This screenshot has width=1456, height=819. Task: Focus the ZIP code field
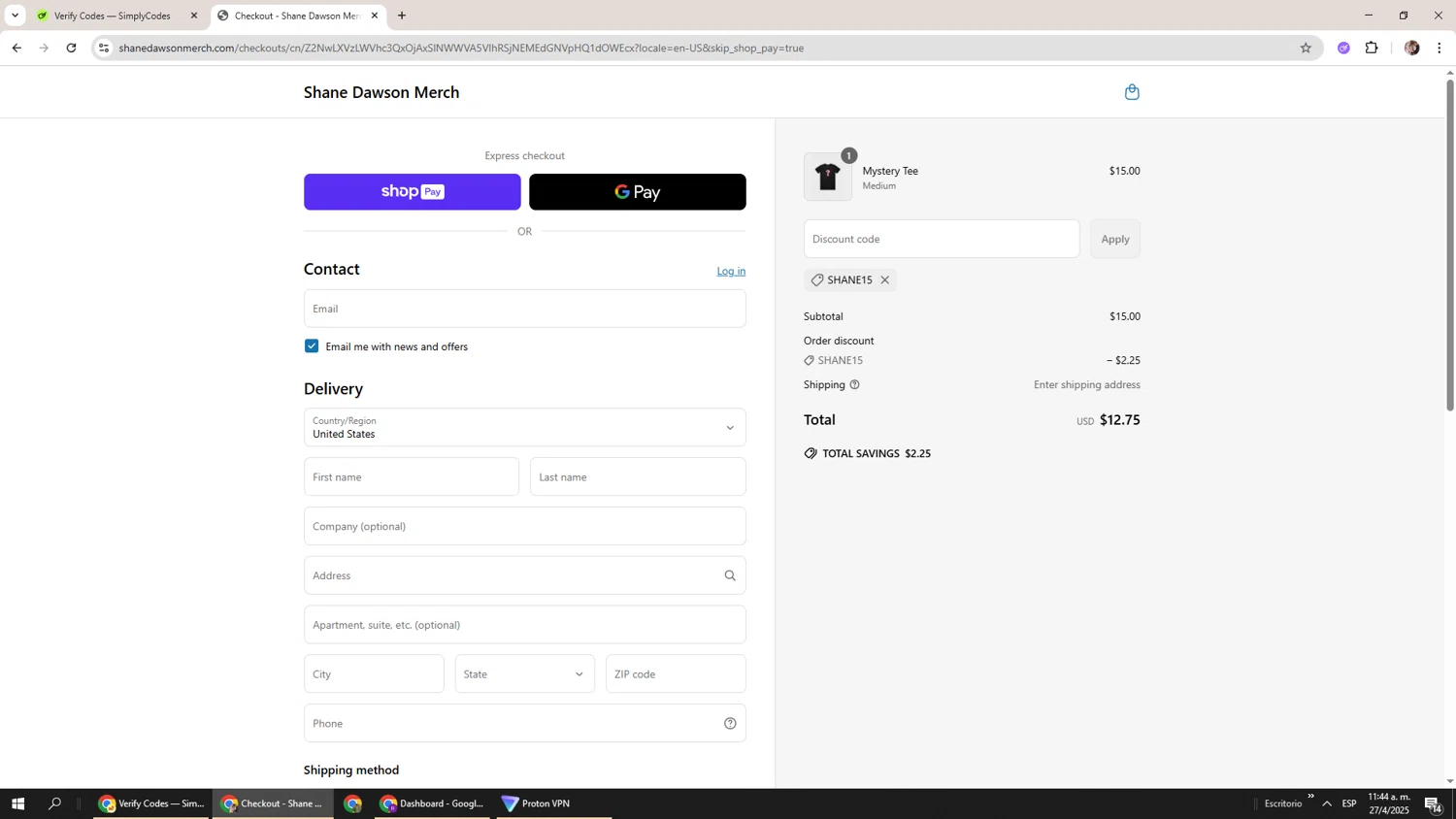[x=676, y=674]
